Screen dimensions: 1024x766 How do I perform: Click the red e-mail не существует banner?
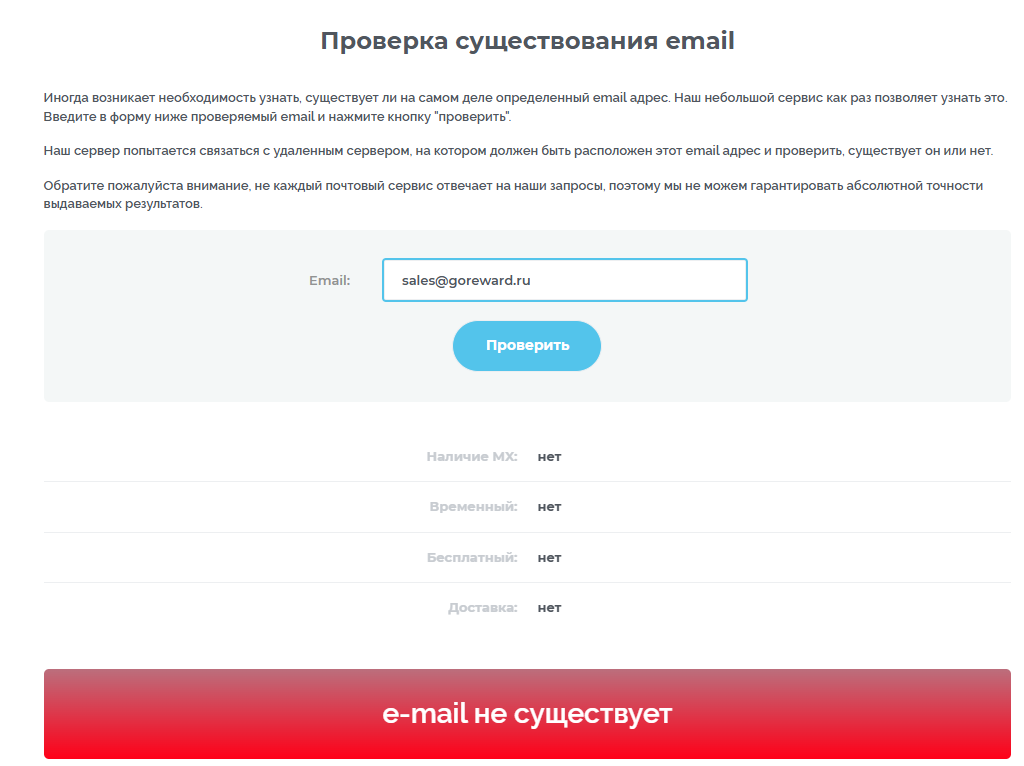527,714
